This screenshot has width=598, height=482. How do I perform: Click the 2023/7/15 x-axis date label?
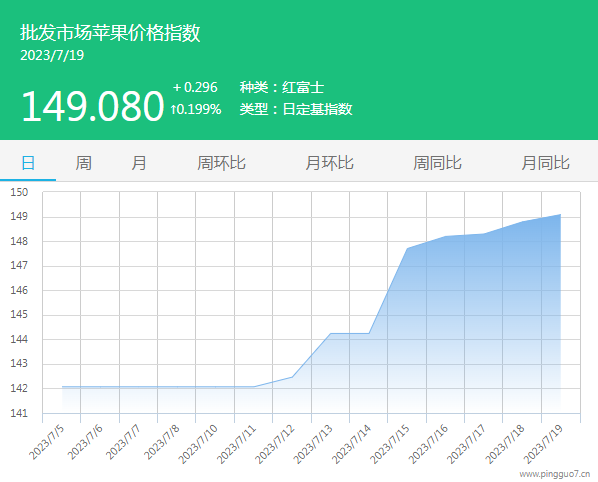click(x=391, y=444)
